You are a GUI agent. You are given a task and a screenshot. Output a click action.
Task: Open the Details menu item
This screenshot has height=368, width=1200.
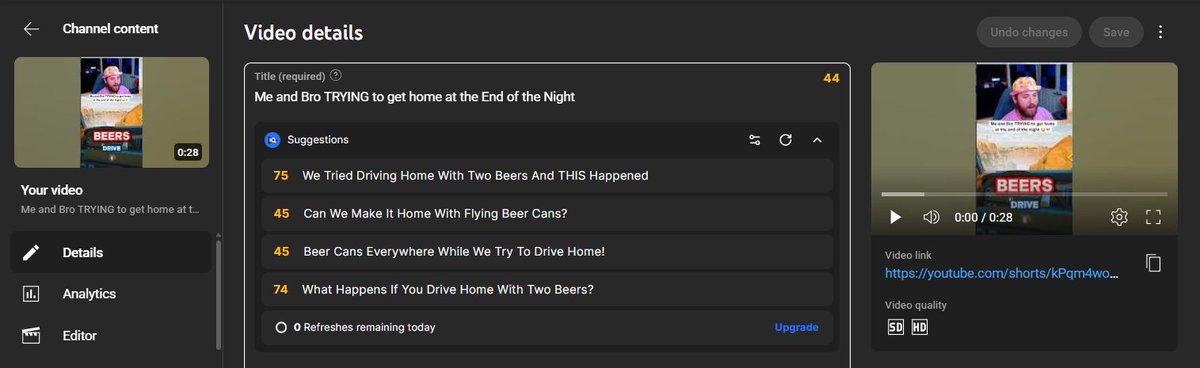(111, 252)
